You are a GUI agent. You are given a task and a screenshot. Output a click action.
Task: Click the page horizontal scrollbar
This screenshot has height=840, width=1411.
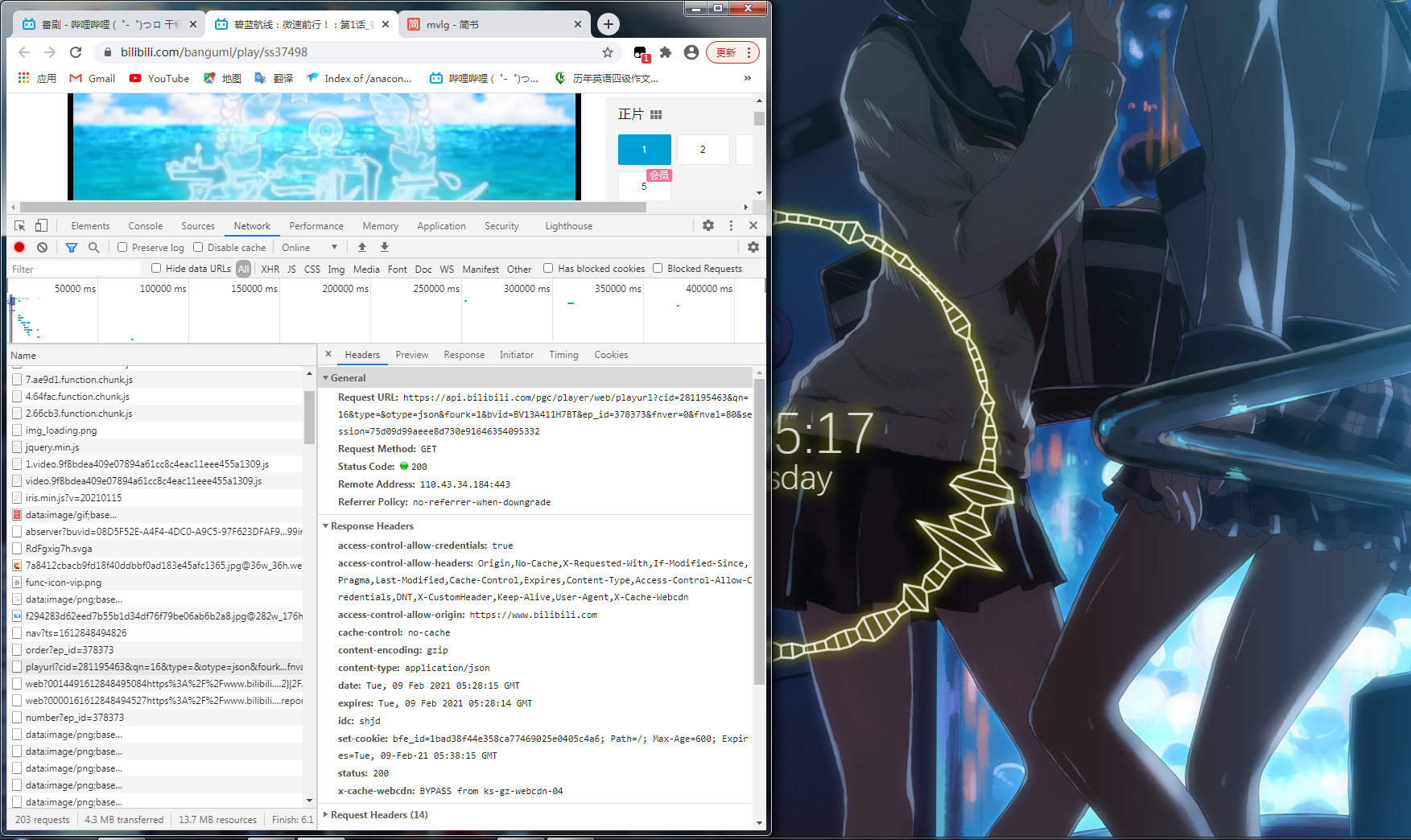coord(333,208)
